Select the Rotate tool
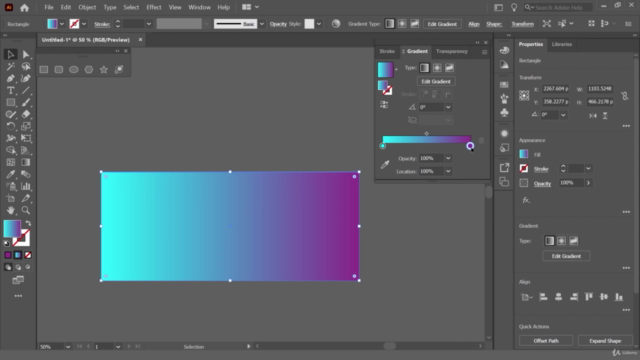640x360 pixels. [11, 126]
